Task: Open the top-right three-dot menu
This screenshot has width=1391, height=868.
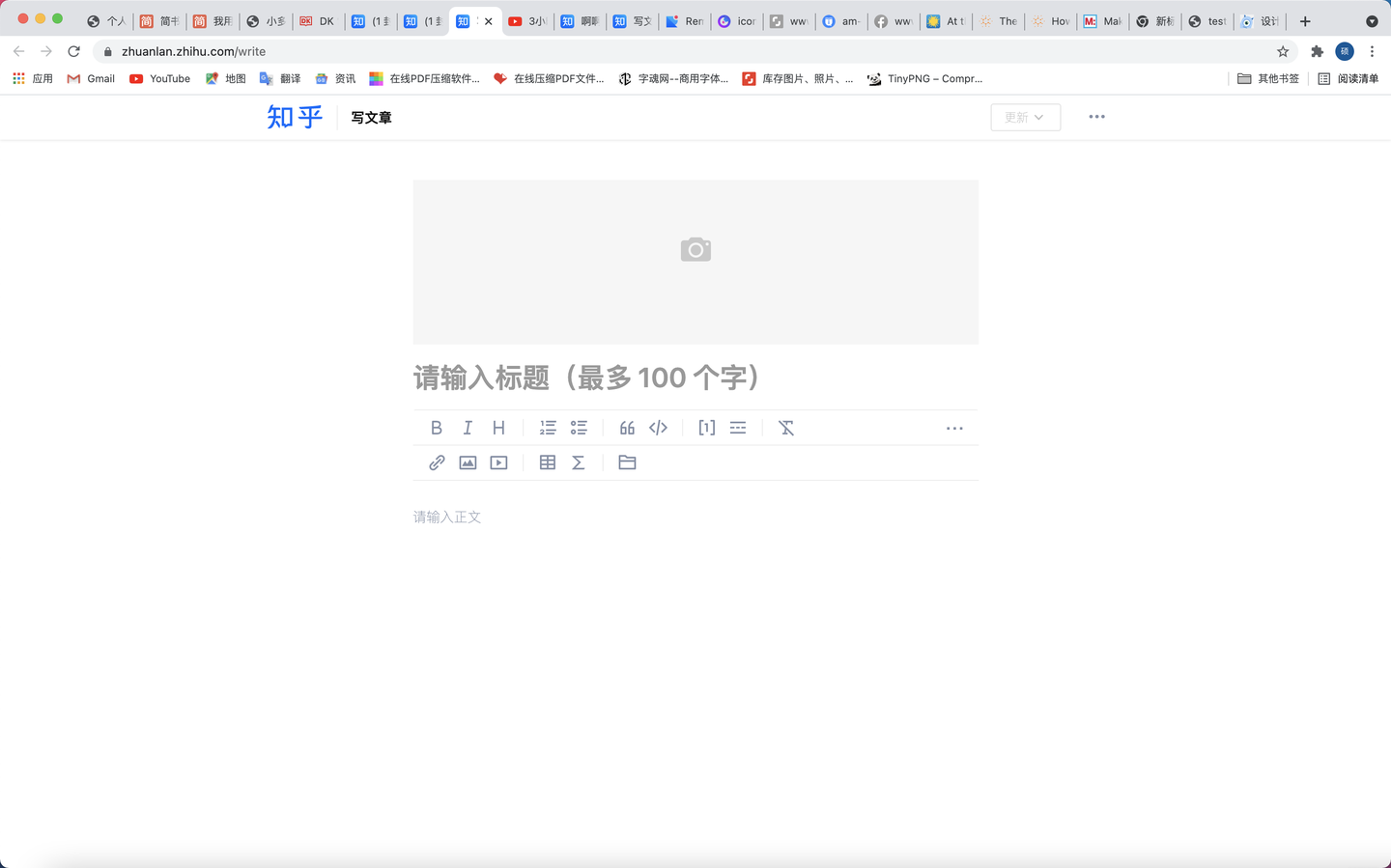Action: 1096,117
